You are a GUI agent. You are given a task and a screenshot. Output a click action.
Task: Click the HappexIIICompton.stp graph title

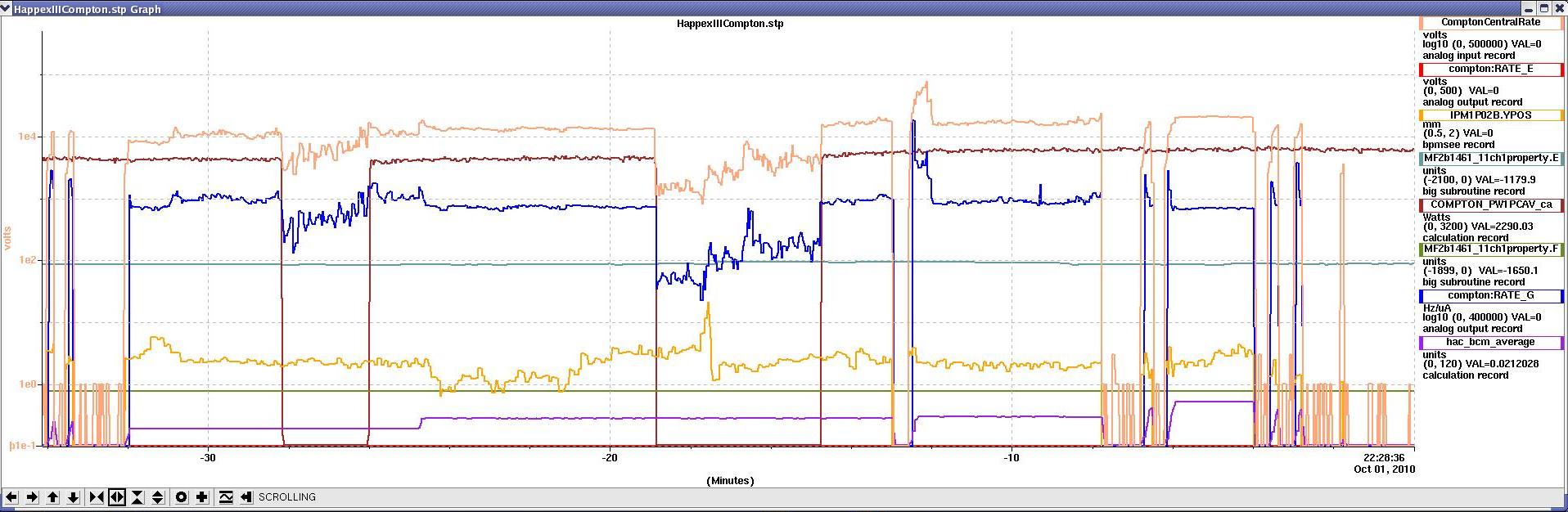click(x=730, y=24)
